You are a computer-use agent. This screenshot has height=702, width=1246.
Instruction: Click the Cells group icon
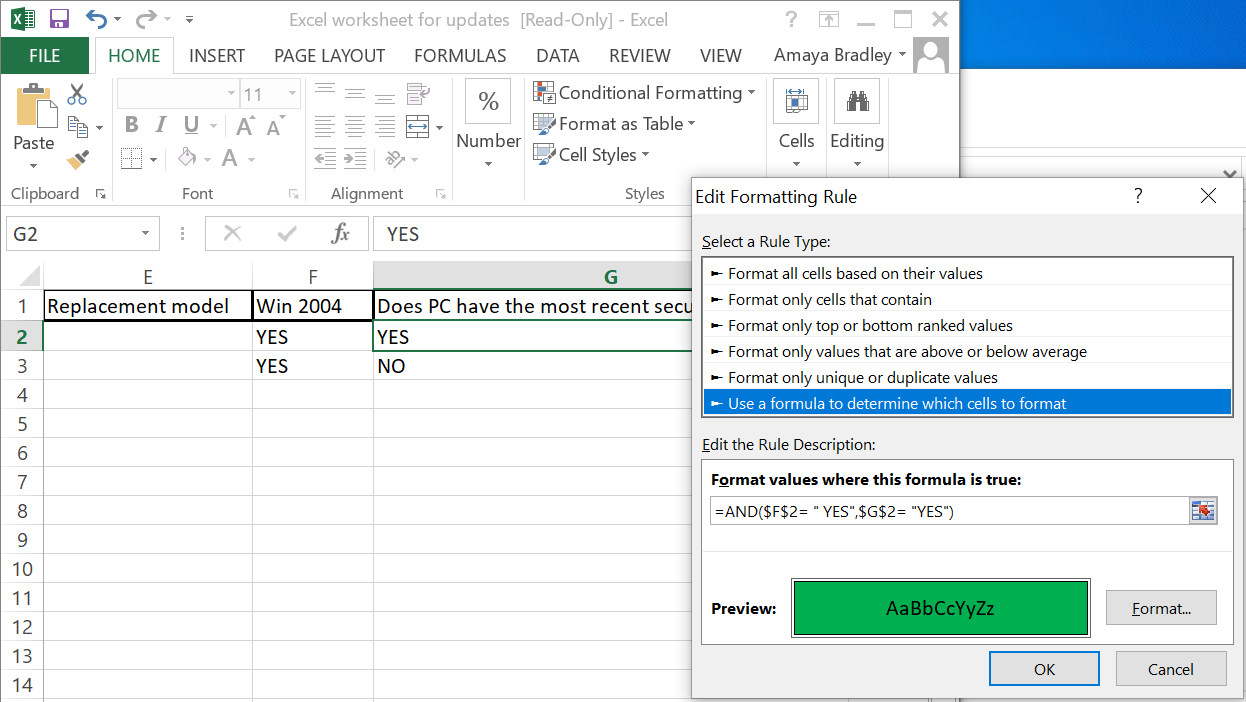pyautogui.click(x=796, y=102)
